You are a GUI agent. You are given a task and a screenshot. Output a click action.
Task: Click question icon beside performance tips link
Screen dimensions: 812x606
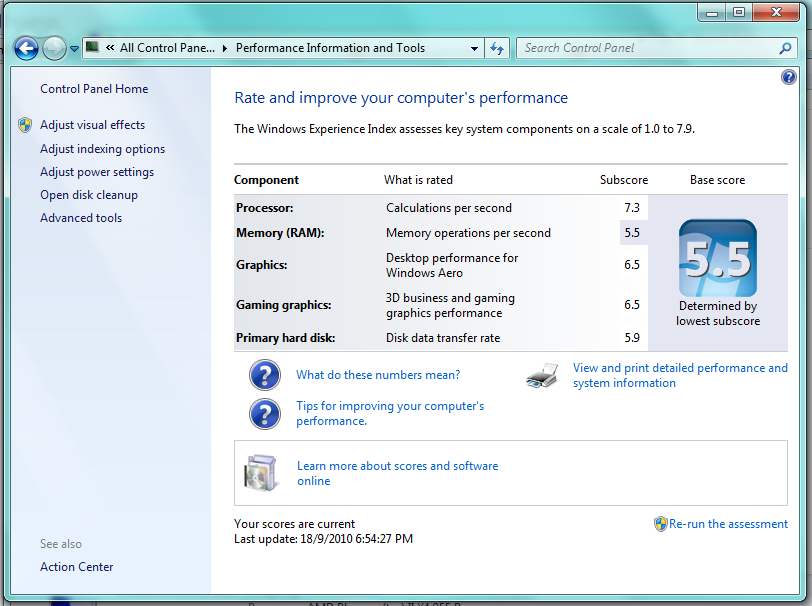point(264,413)
